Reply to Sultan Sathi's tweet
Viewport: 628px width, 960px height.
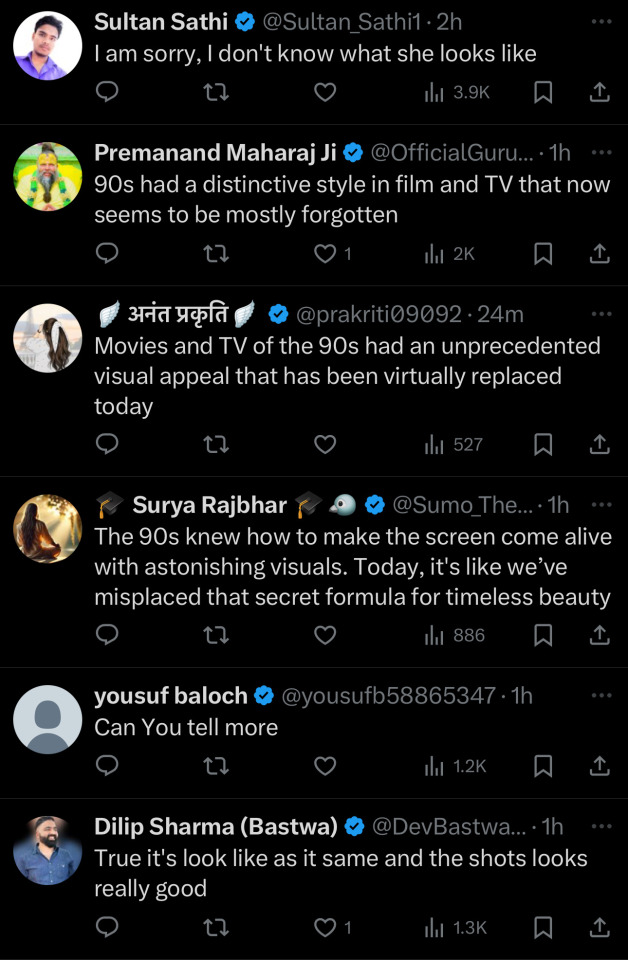[x=107, y=92]
